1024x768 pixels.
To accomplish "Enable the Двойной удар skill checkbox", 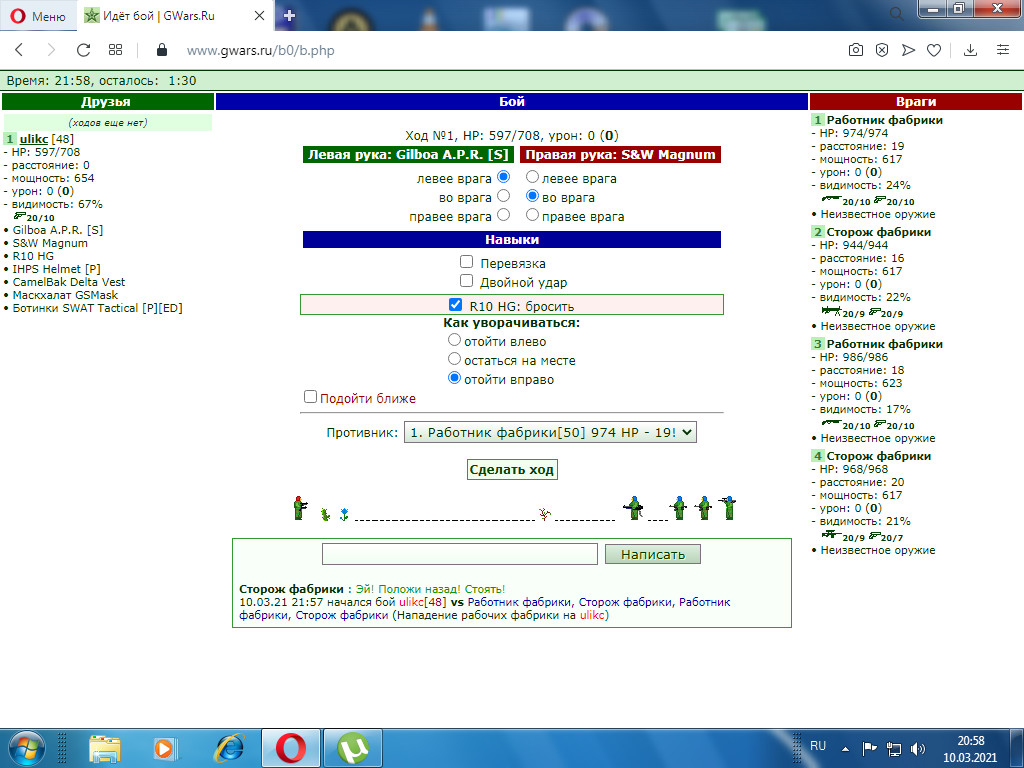I will pos(466,280).
